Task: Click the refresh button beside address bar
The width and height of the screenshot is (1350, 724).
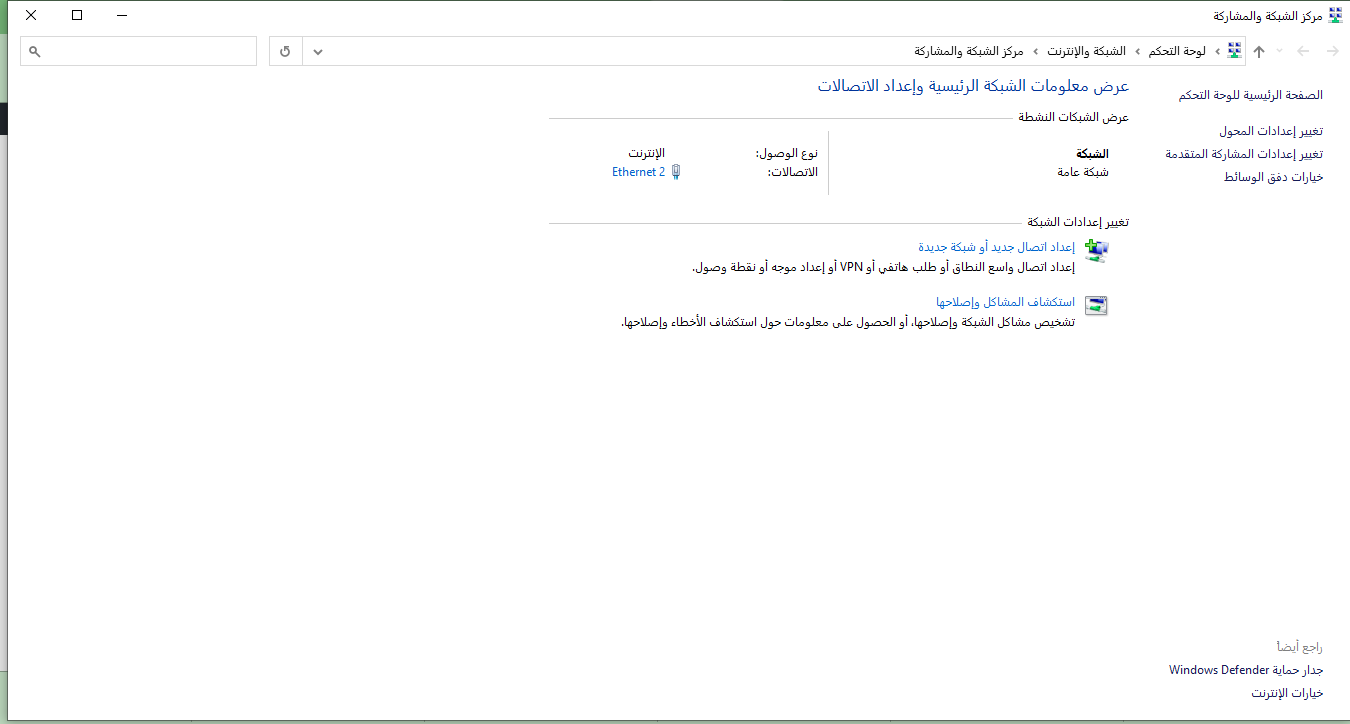Action: (x=286, y=51)
